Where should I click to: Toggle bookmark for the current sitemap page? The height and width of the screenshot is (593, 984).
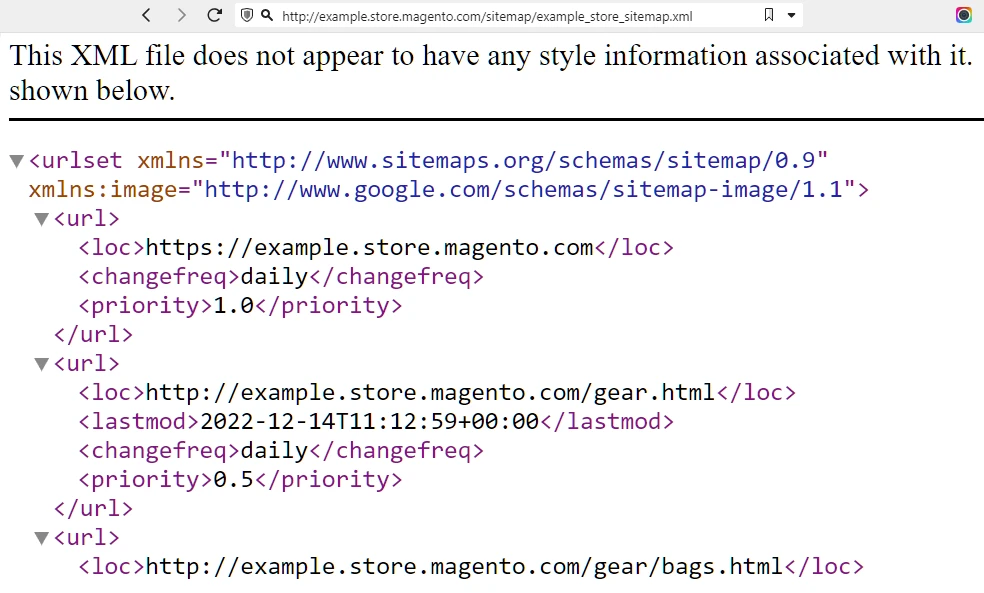pos(768,15)
